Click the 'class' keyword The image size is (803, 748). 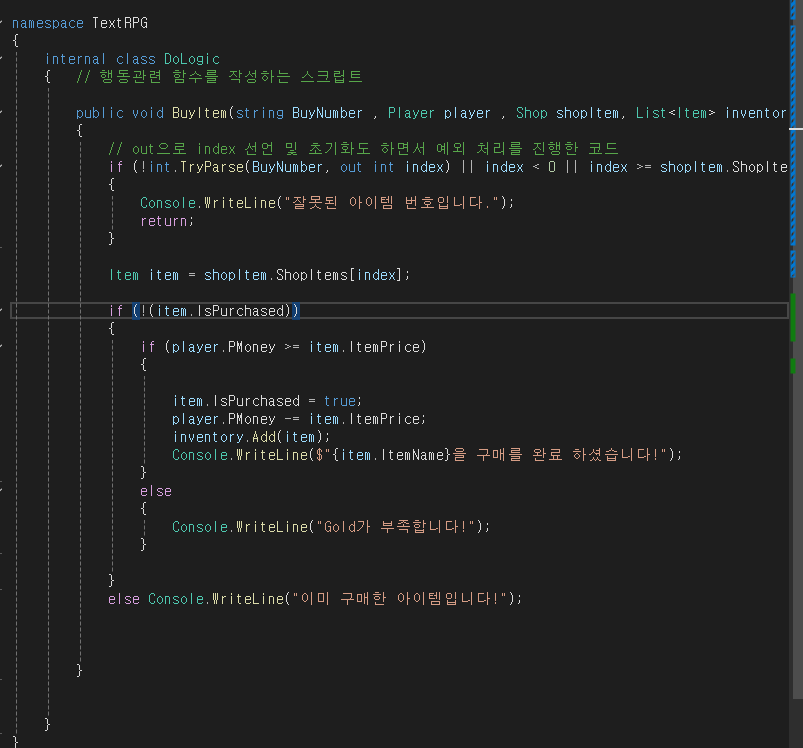(x=136, y=59)
